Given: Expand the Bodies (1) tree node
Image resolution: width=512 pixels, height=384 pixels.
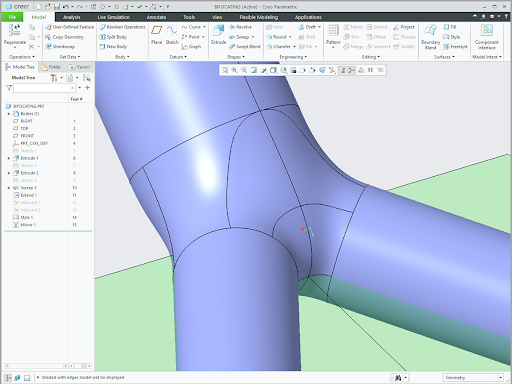Looking at the screenshot, I should (x=9, y=114).
